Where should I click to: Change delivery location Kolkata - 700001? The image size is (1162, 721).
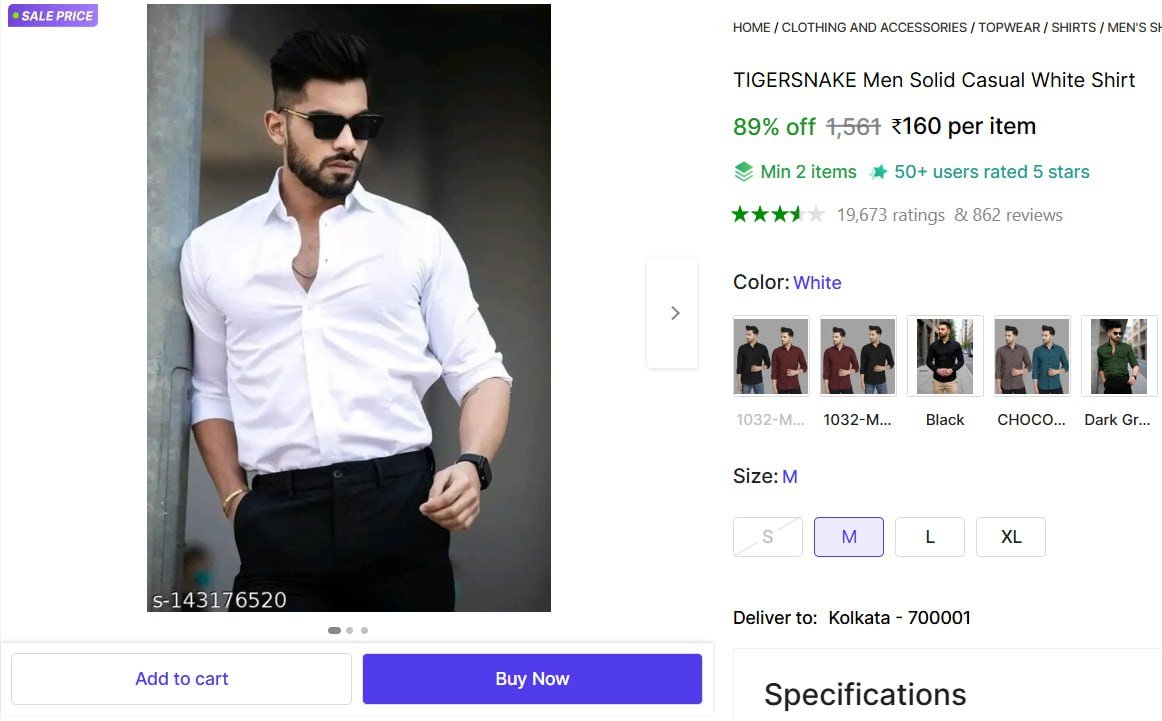pyautogui.click(x=899, y=618)
